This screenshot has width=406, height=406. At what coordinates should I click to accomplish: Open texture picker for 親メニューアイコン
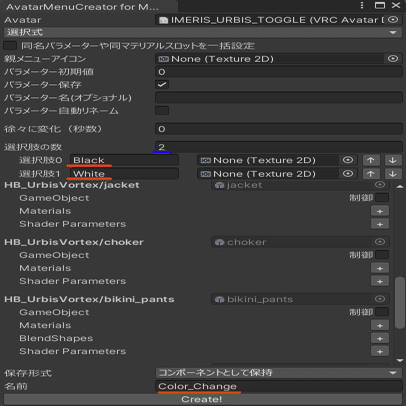click(393, 59)
